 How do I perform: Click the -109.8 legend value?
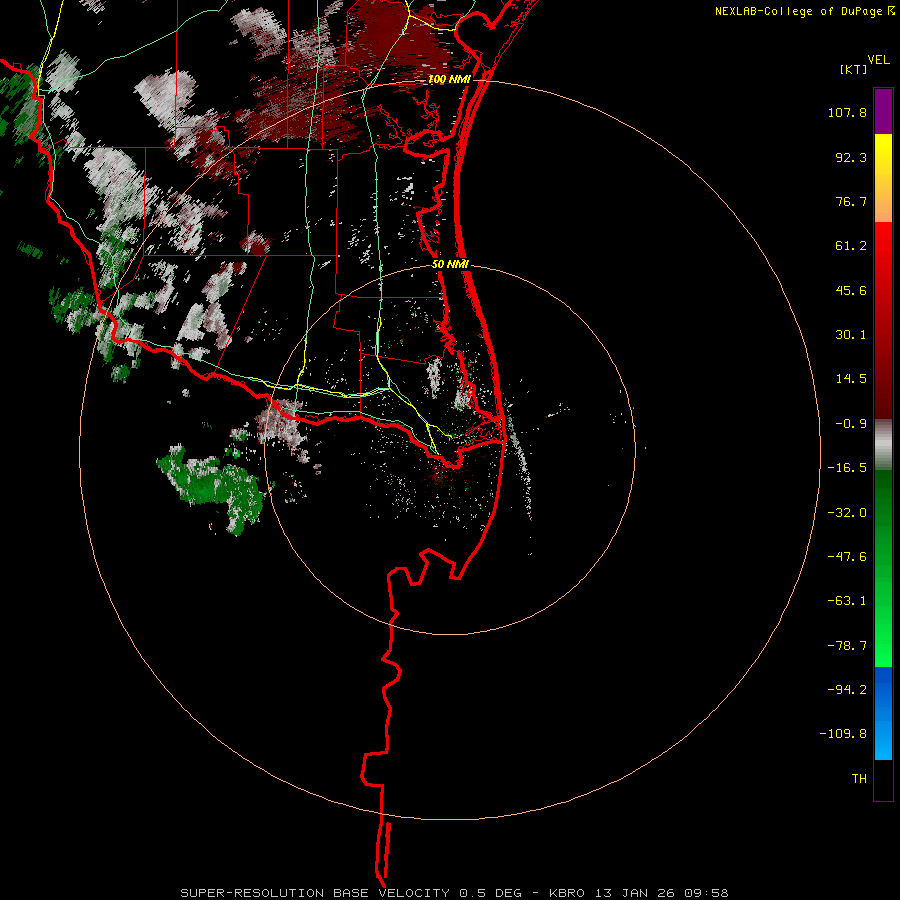pyautogui.click(x=843, y=734)
